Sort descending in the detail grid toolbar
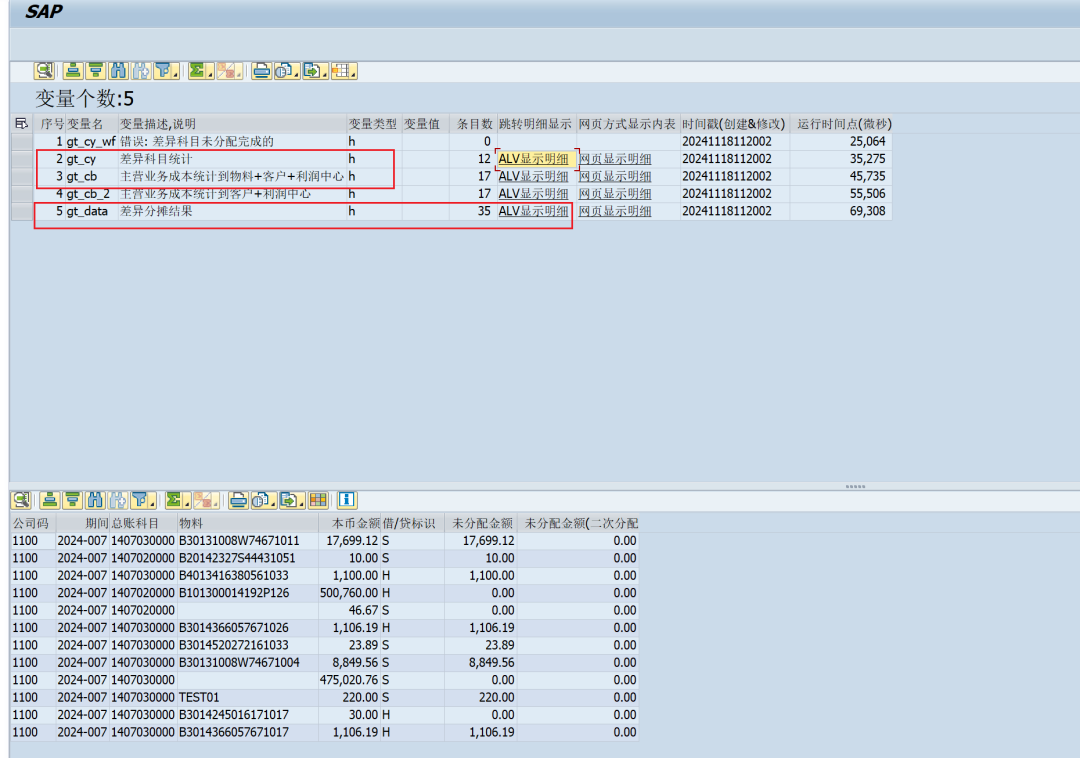Screen dimensions: 1080x758 pyautogui.click(x=72, y=500)
